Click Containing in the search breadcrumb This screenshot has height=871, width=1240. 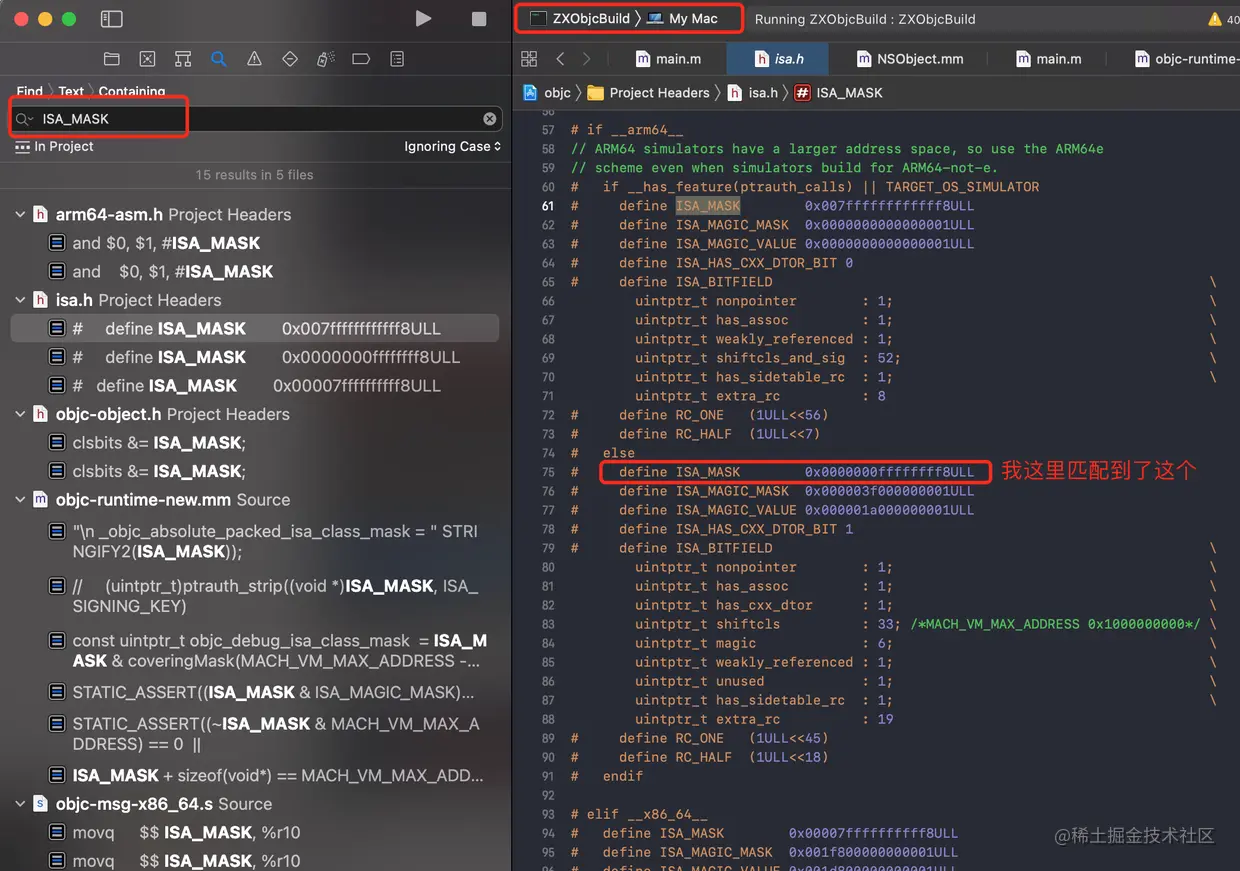click(132, 91)
